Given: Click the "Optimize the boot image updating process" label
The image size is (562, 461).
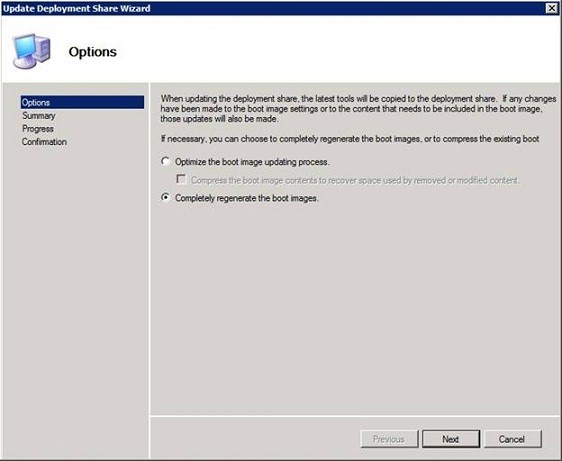Looking at the screenshot, I should pos(252,162).
